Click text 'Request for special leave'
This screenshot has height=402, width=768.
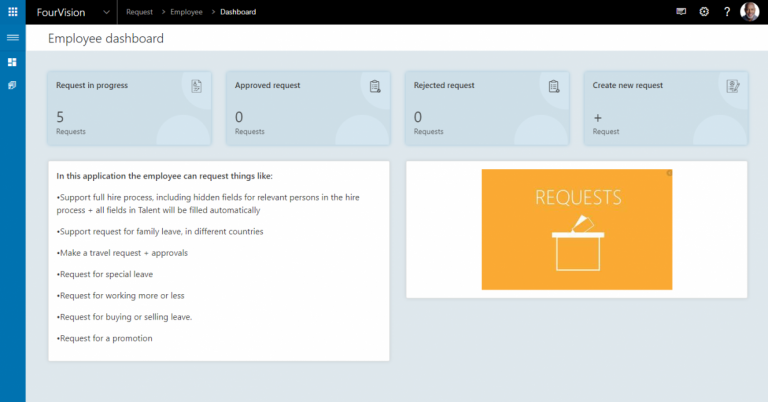(106, 274)
